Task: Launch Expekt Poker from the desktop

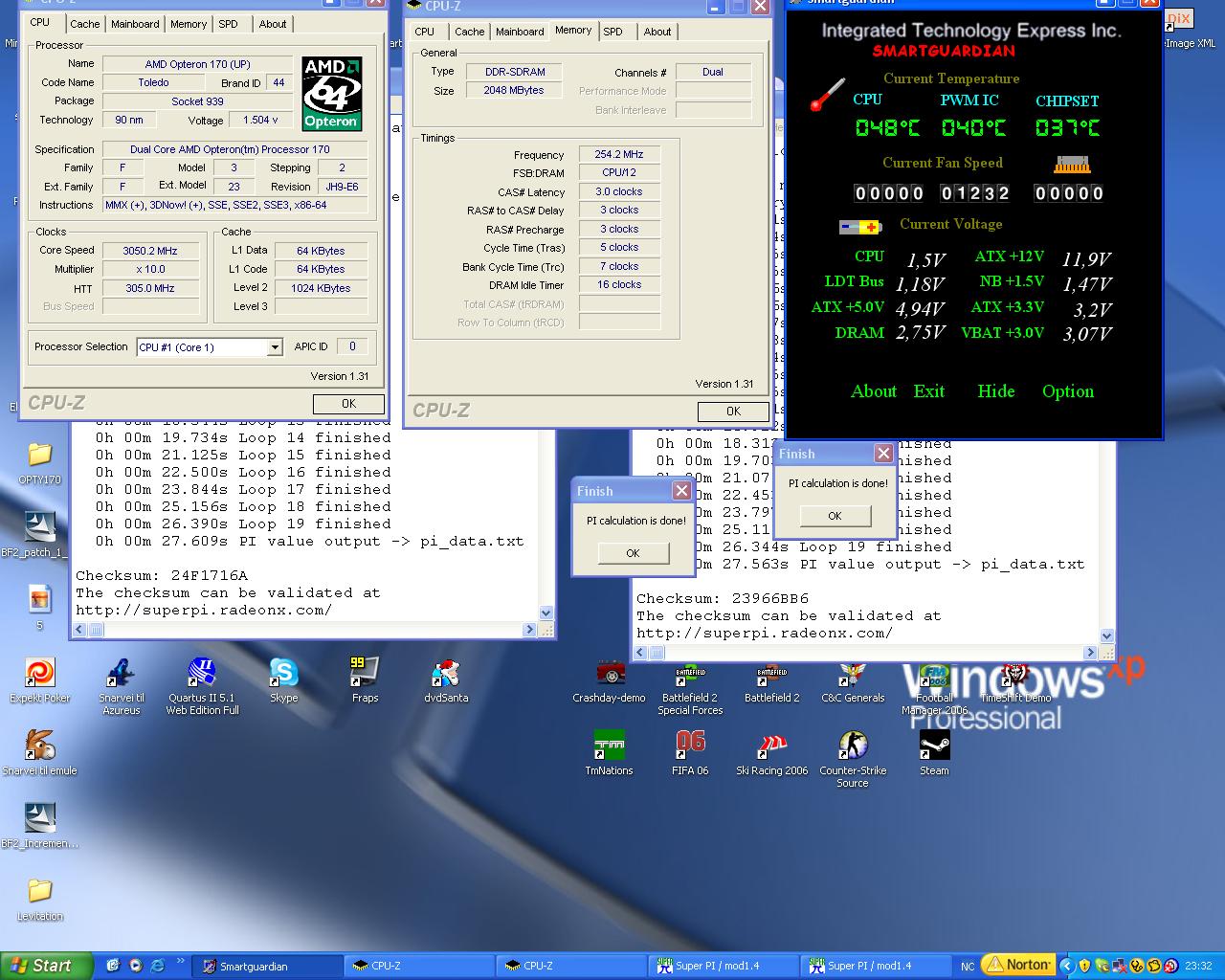Action: 39,679
